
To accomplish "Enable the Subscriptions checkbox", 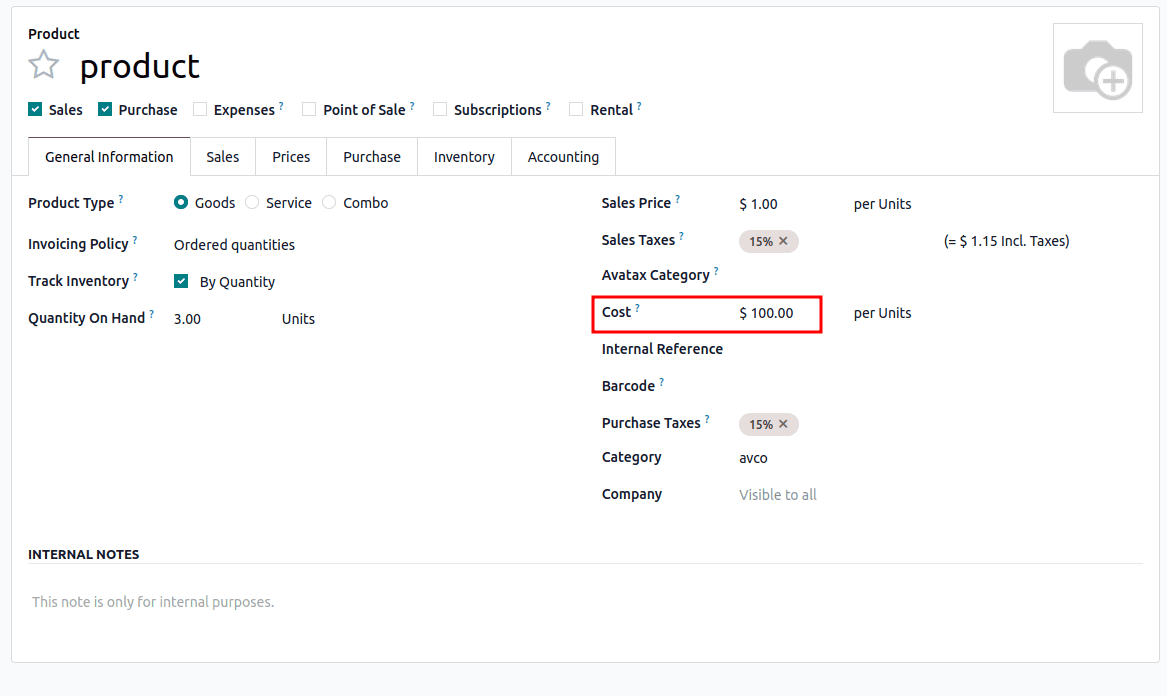I will click(x=440, y=109).
